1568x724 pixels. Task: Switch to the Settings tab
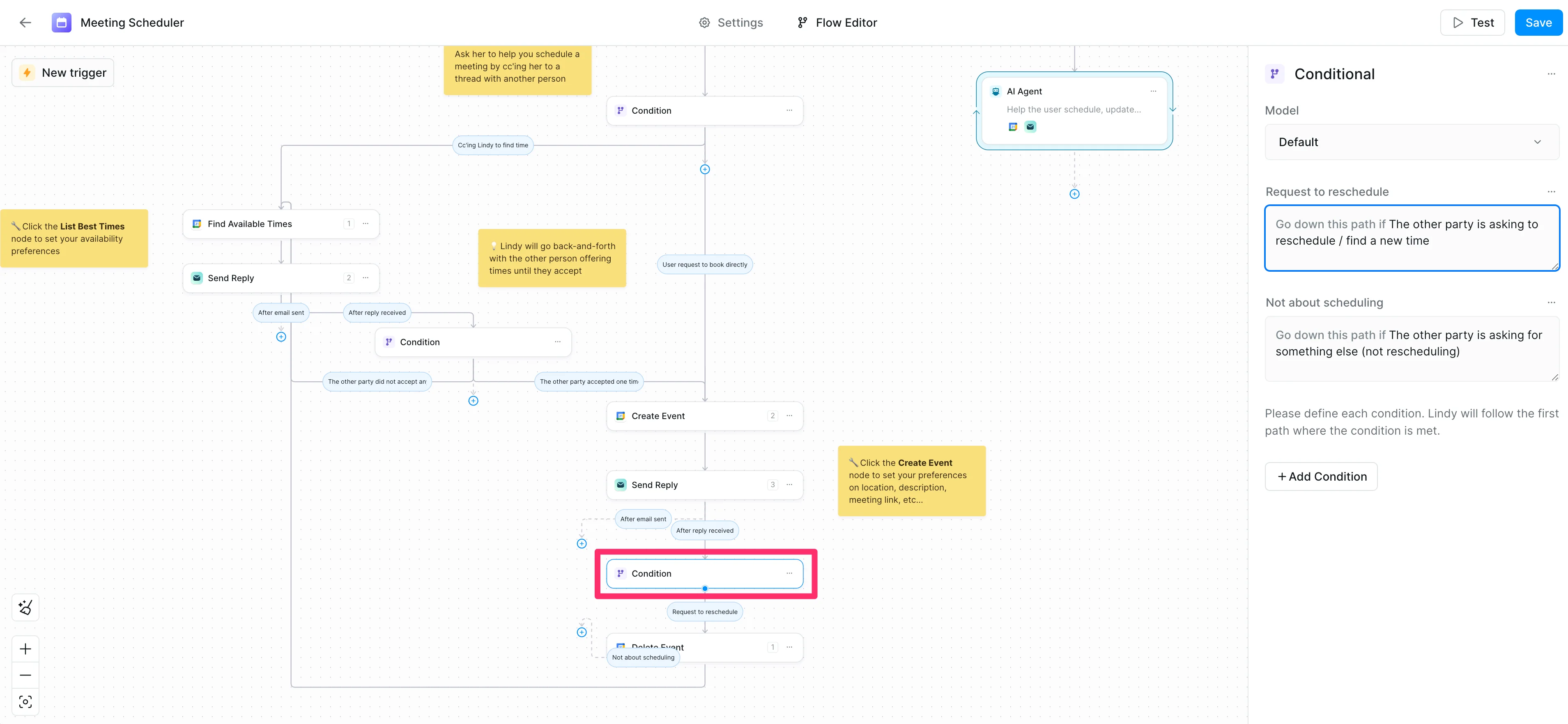tap(731, 23)
